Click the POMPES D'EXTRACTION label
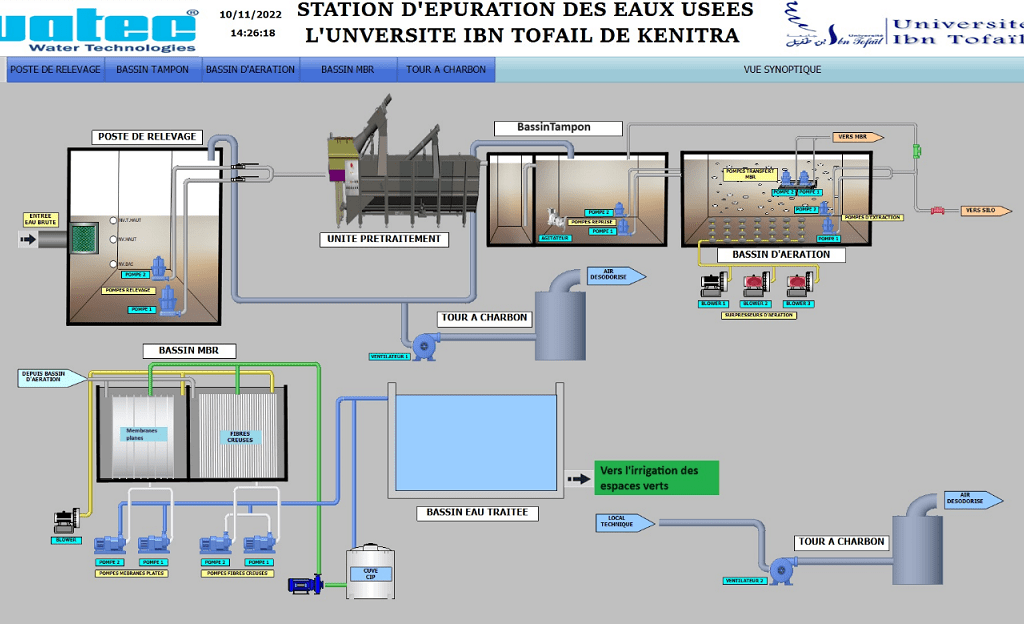The image size is (1024, 624). click(x=872, y=217)
